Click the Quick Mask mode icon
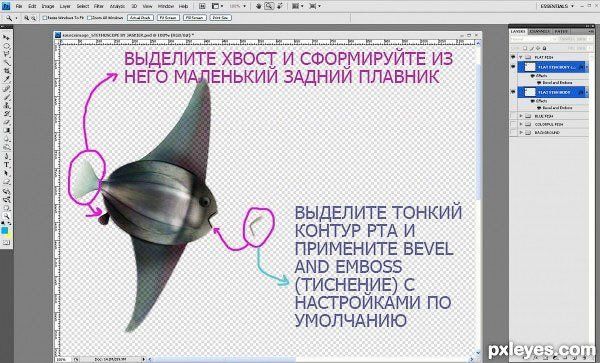Viewport: 600px width, 363px height. (x=7, y=242)
